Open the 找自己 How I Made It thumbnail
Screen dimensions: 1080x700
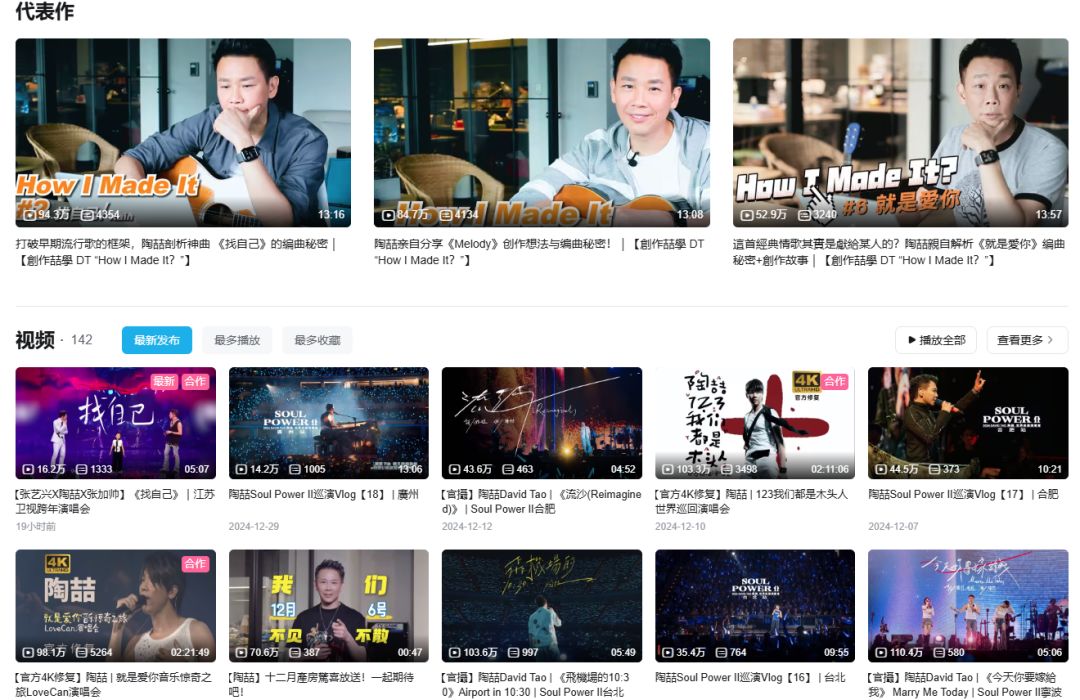coord(183,132)
